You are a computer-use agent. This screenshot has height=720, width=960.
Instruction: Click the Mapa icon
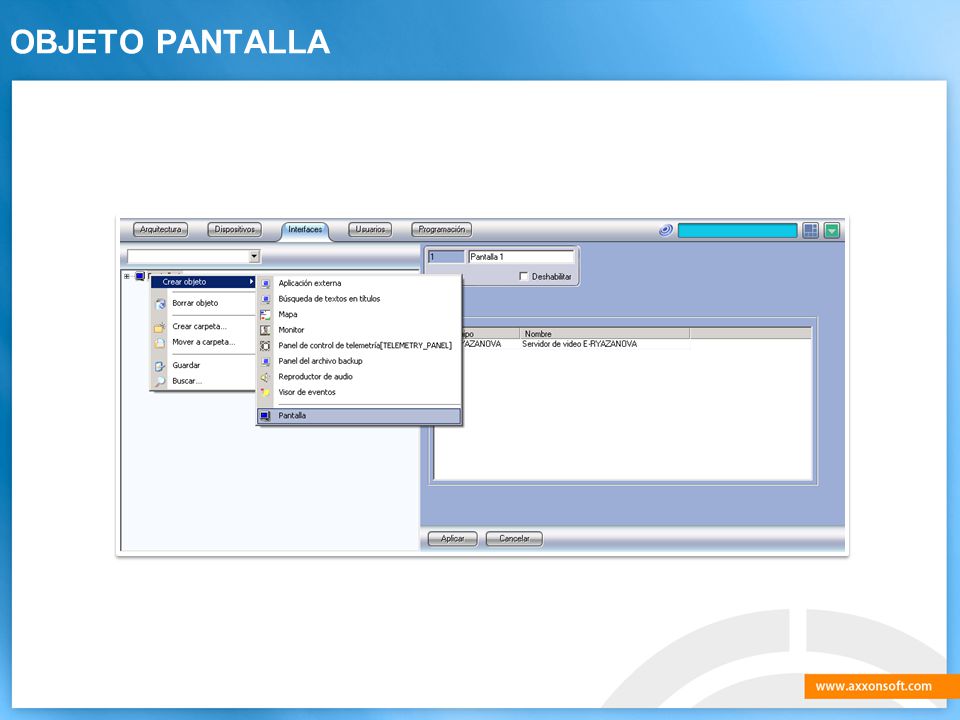[x=265, y=315]
